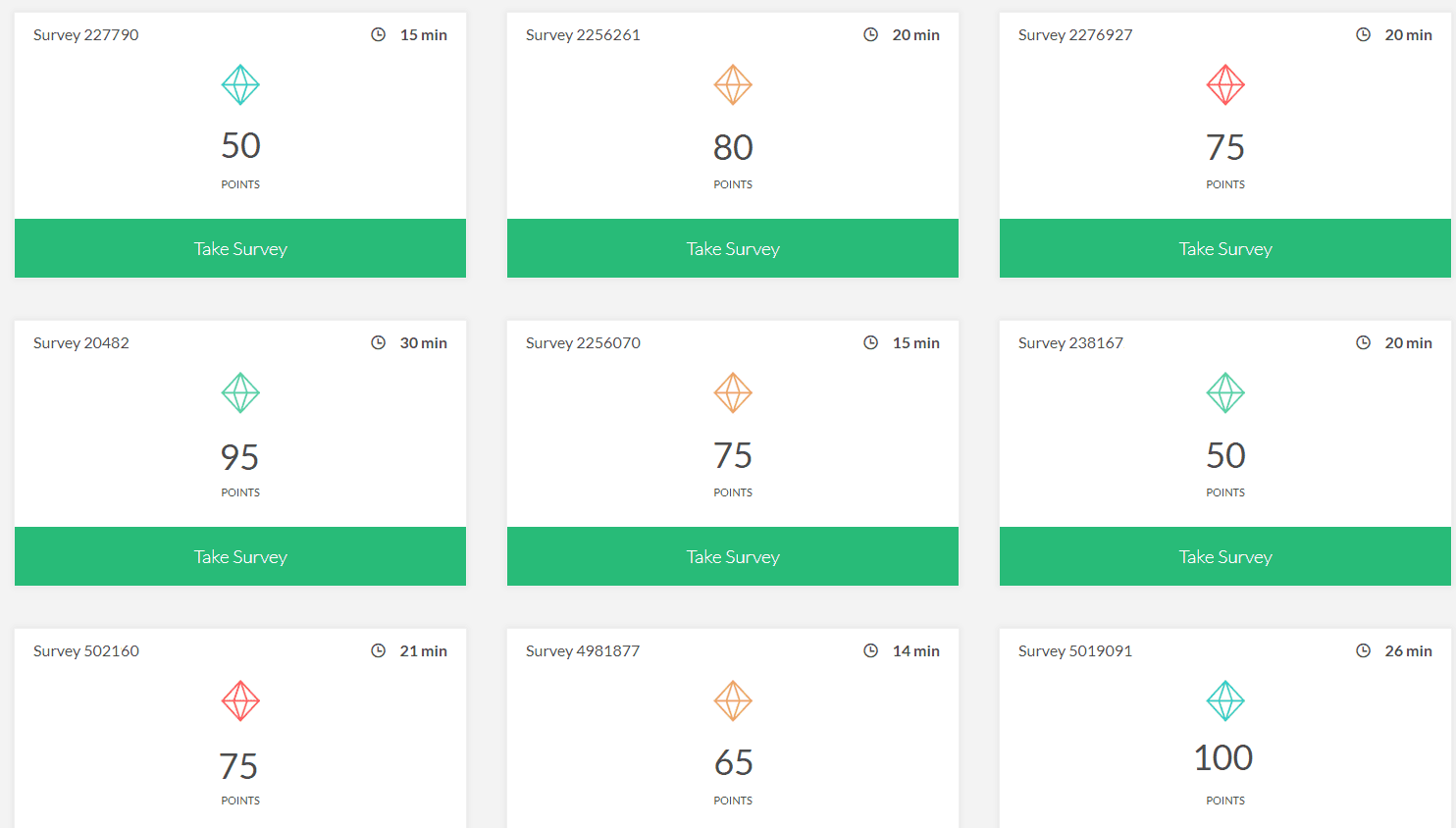The width and height of the screenshot is (1456, 828).
Task: Click the diamond icon on Survey 227790
Action: 240,84
